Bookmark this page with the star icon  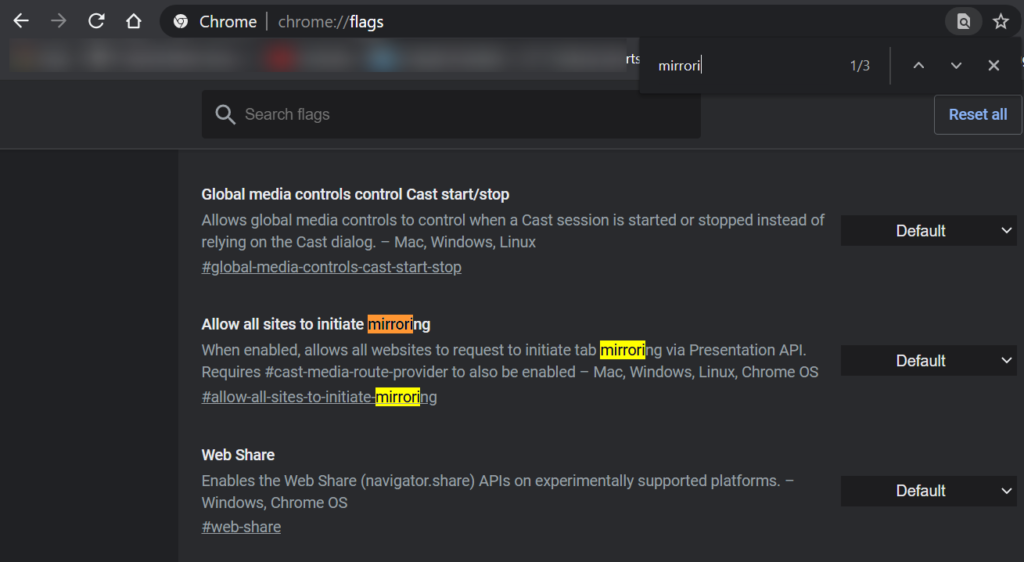1000,22
